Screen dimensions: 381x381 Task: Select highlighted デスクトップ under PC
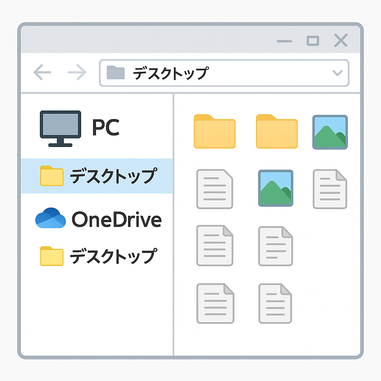point(97,176)
